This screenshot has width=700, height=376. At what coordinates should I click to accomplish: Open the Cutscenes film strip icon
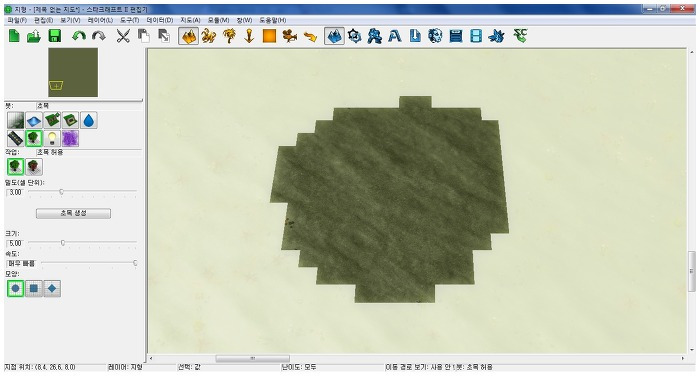(476, 36)
